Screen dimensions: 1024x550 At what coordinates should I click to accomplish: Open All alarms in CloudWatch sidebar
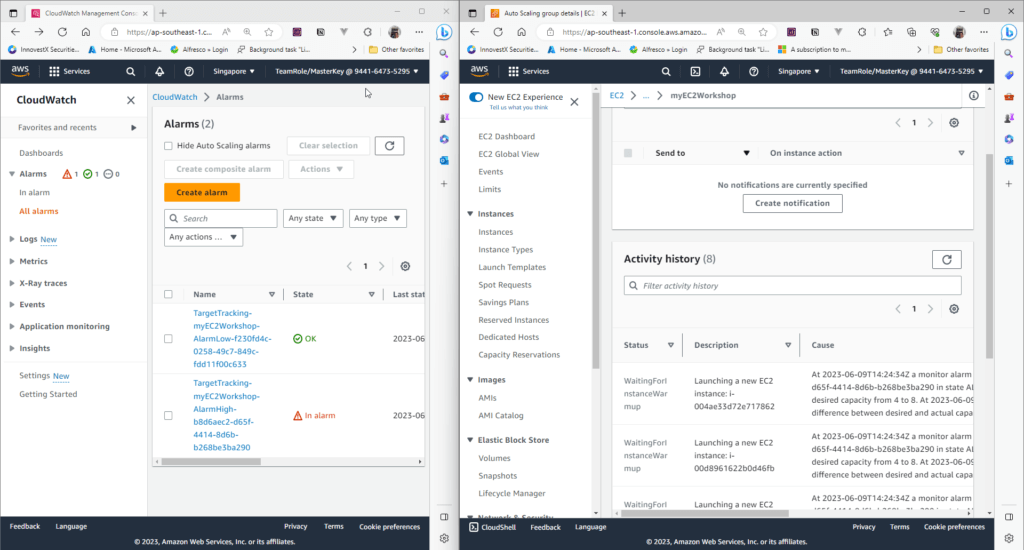tap(39, 211)
